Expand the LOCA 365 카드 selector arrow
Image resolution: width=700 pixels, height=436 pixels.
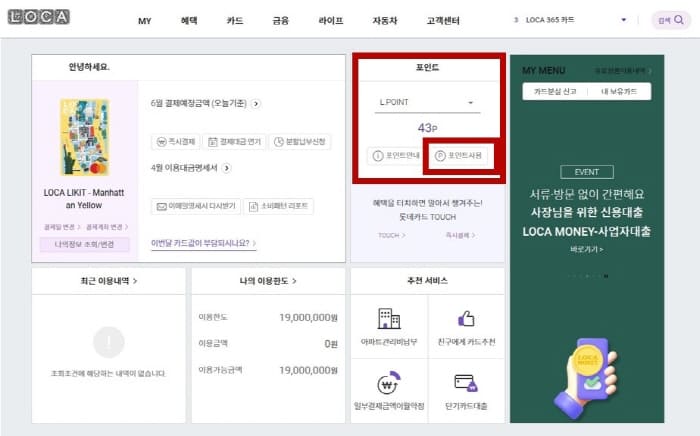click(x=624, y=20)
